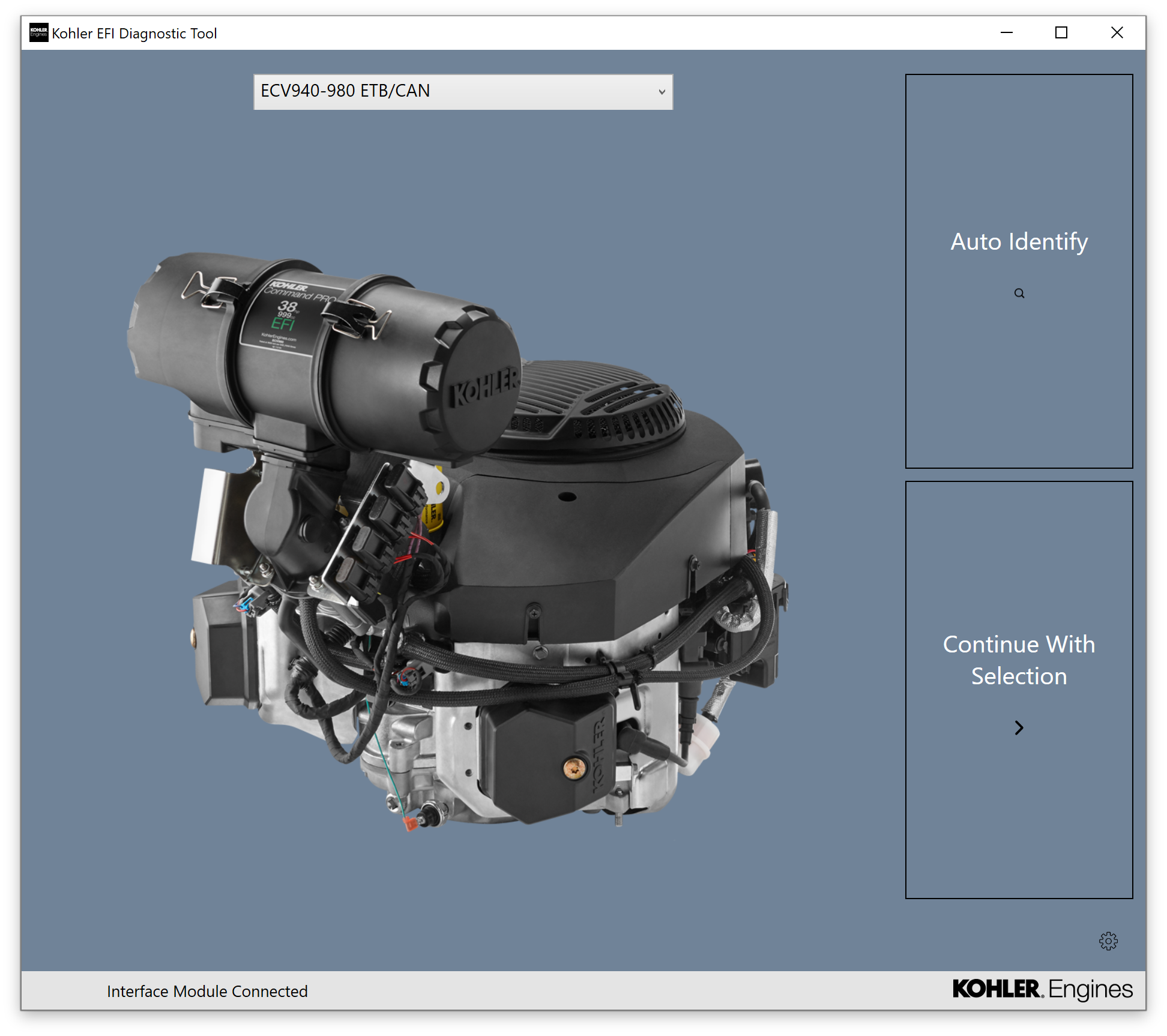The width and height of the screenshot is (1167, 1036).
Task: Click the Continue With Selection button
Action: (x=1019, y=690)
